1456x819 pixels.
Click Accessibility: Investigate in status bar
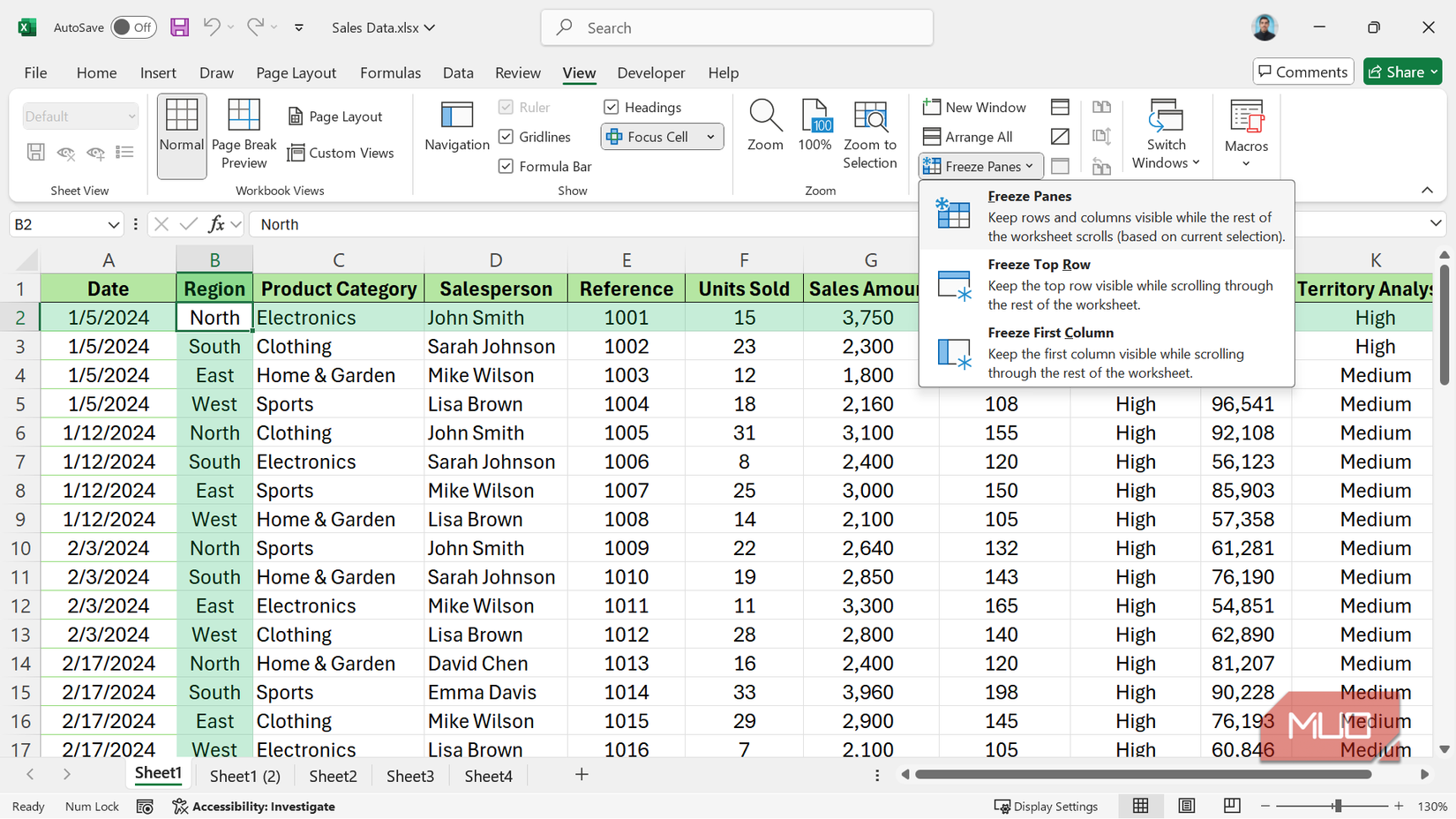coord(254,807)
